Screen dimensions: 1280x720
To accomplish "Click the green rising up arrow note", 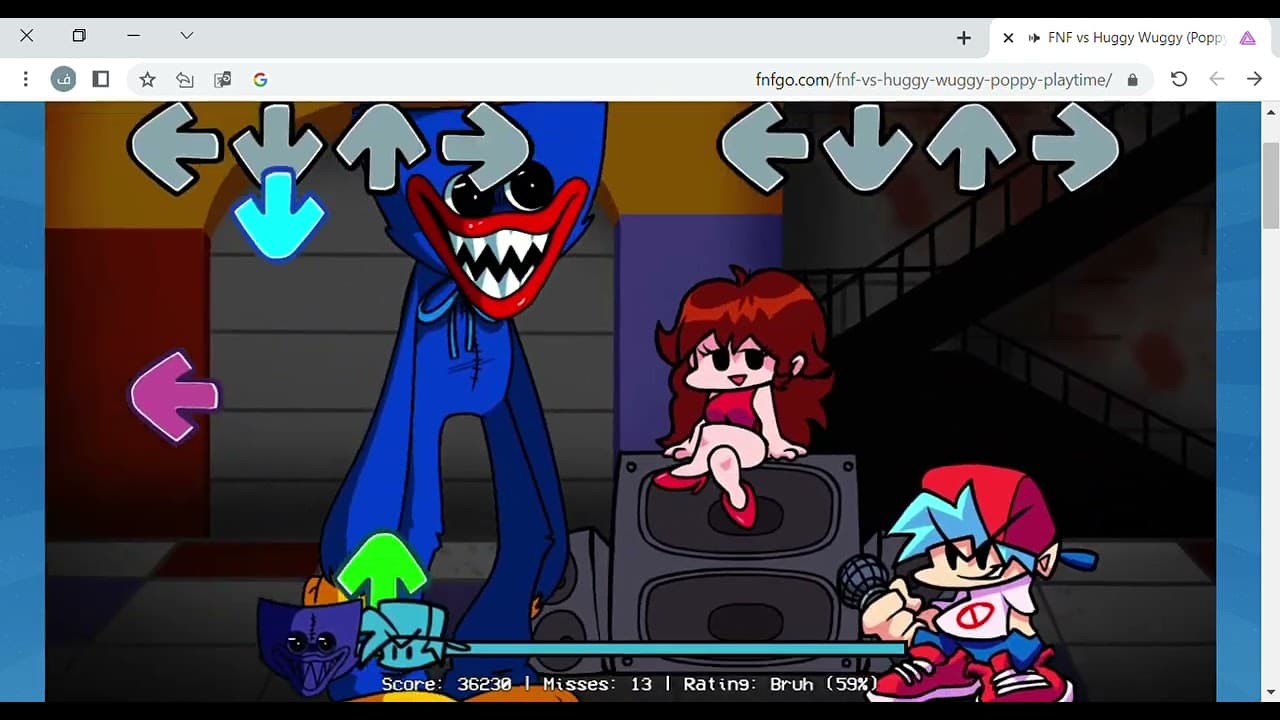I will [382, 570].
